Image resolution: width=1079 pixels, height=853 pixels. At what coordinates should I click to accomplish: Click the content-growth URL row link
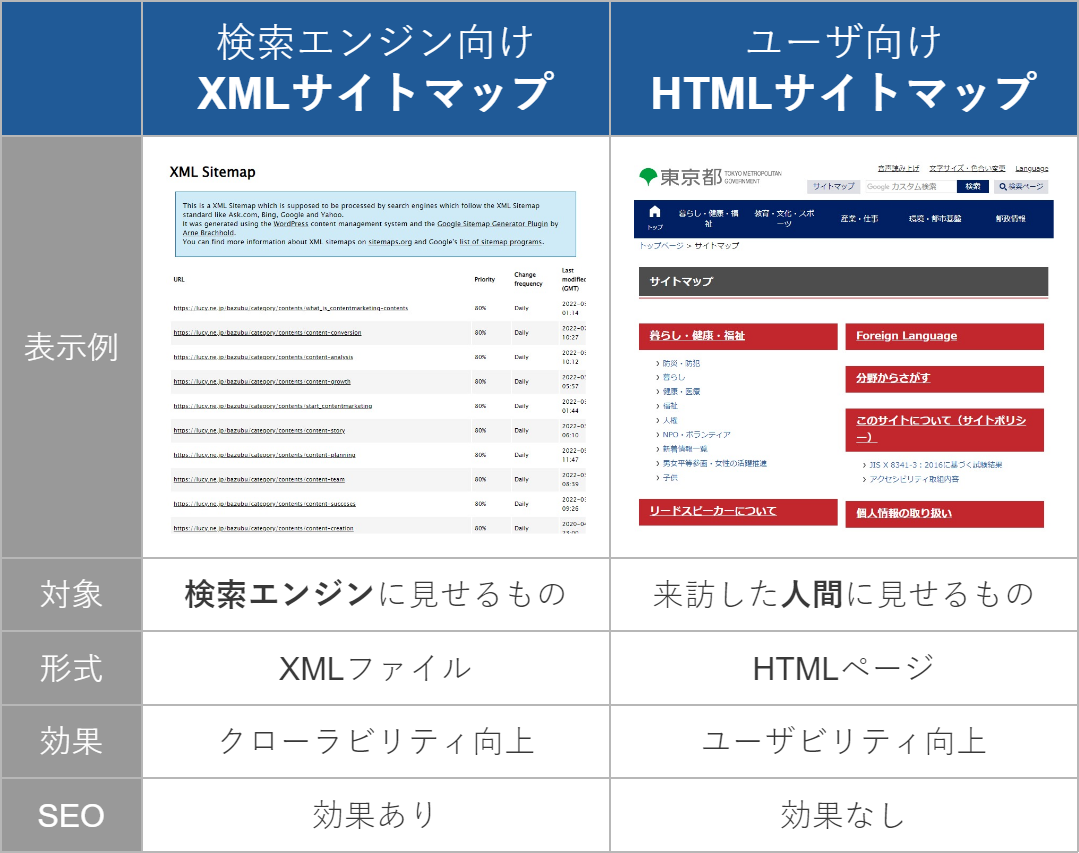pyautogui.click(x=262, y=382)
